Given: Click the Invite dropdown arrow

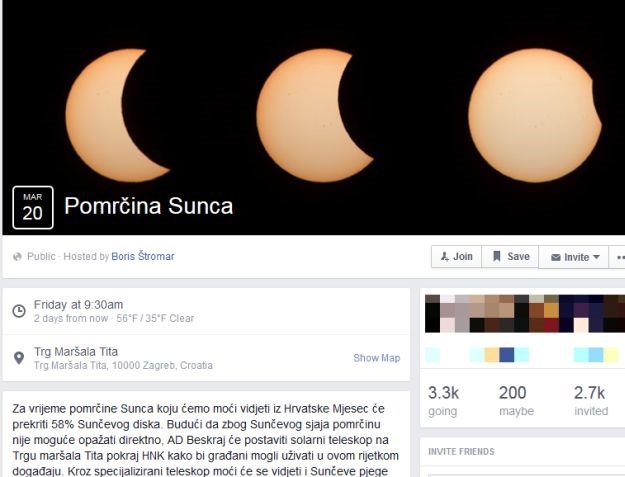Looking at the screenshot, I should (597, 257).
